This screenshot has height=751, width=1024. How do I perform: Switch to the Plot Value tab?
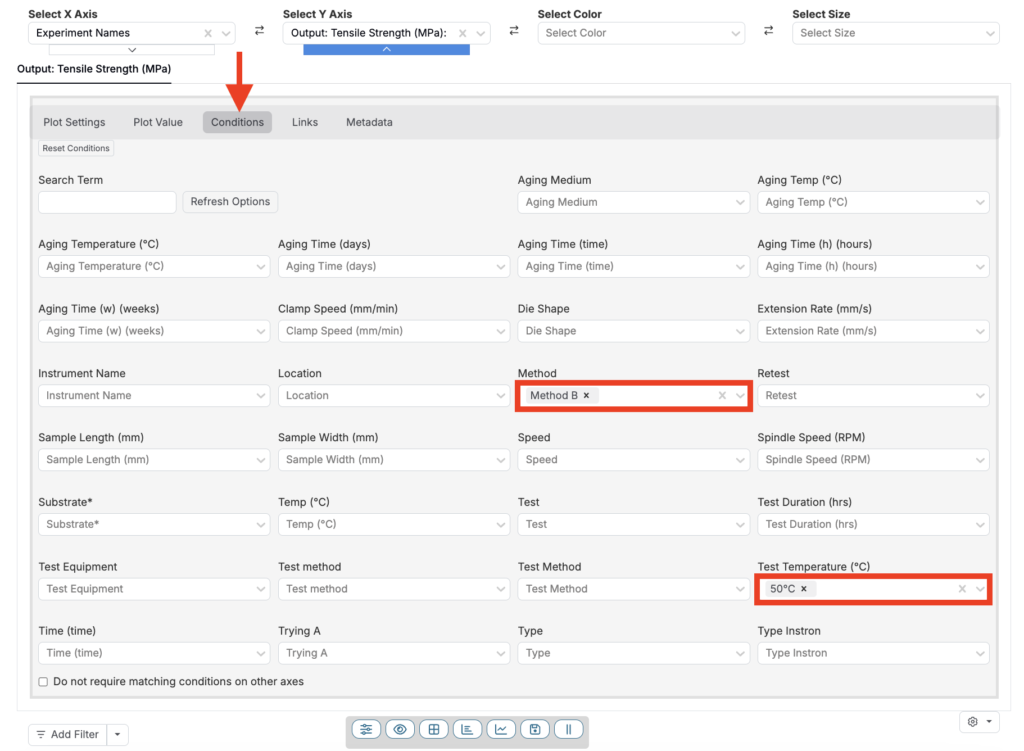[x=158, y=122]
